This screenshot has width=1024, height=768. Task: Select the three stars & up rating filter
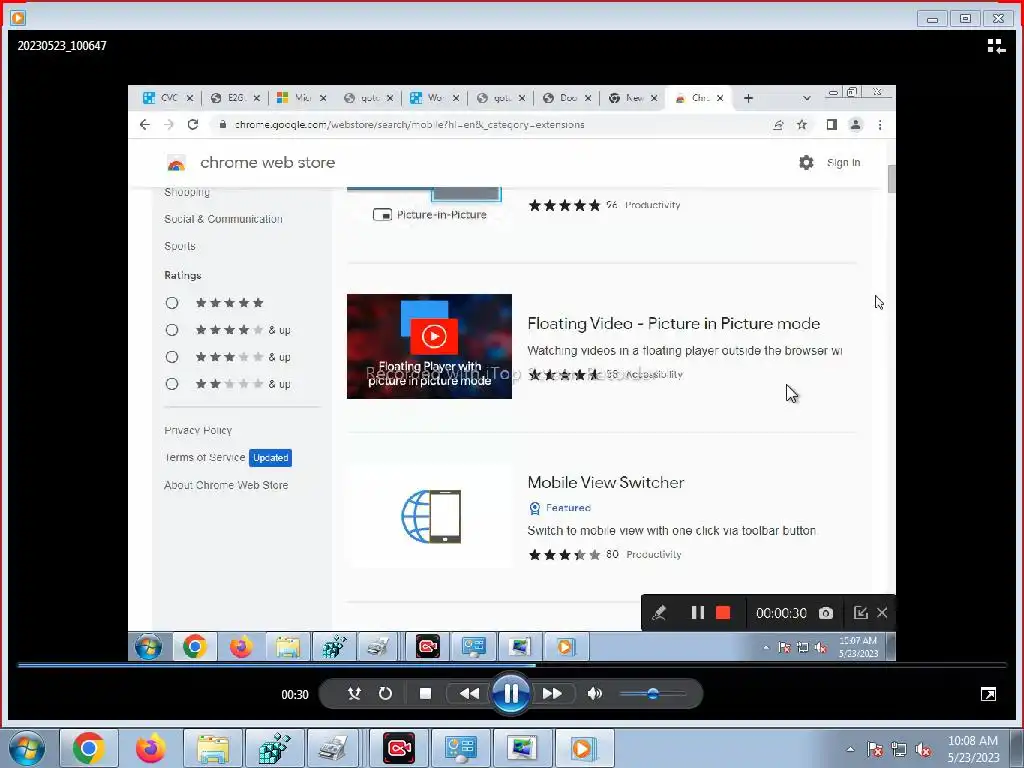click(x=172, y=357)
